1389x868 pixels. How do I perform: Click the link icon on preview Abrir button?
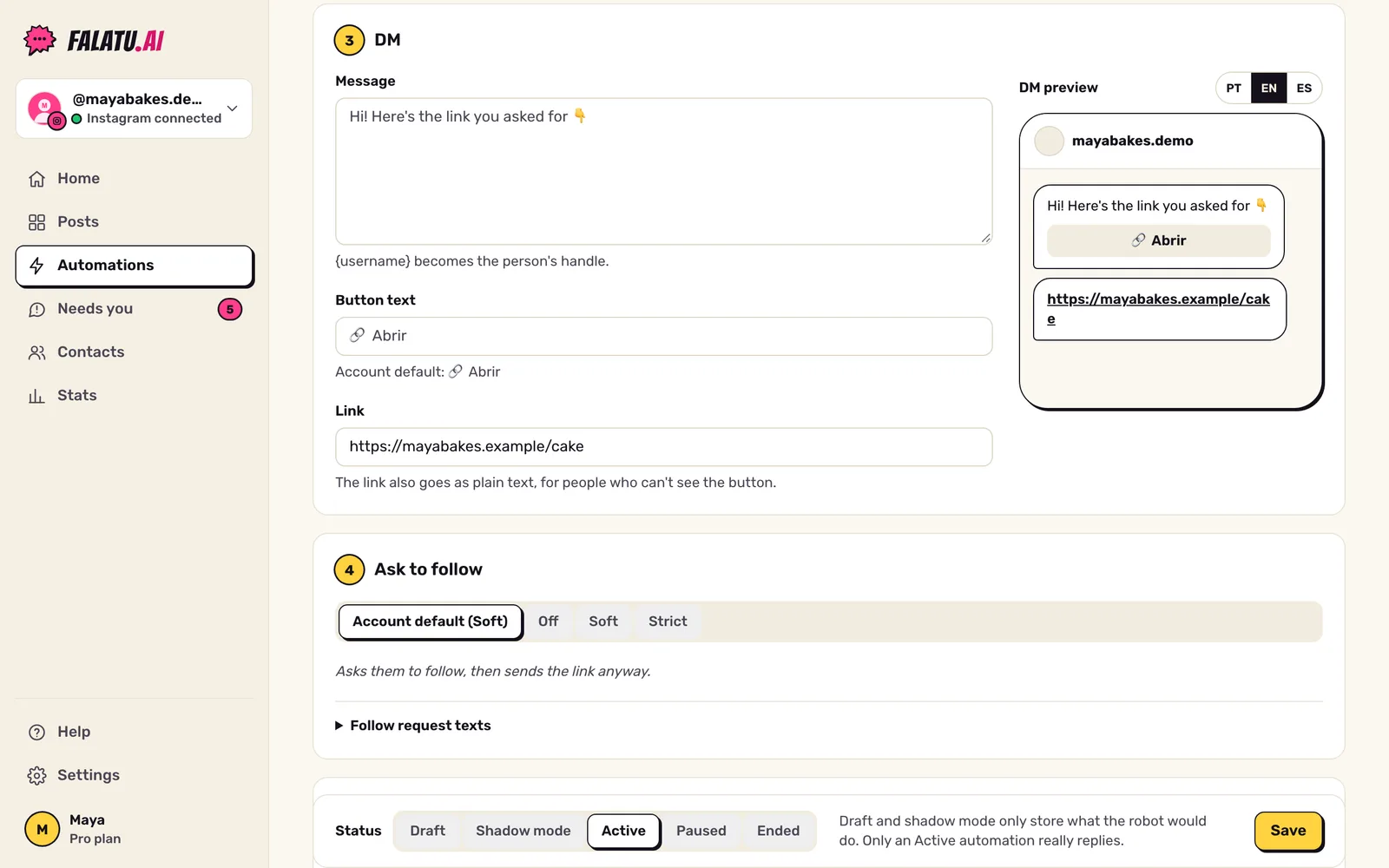(1138, 240)
